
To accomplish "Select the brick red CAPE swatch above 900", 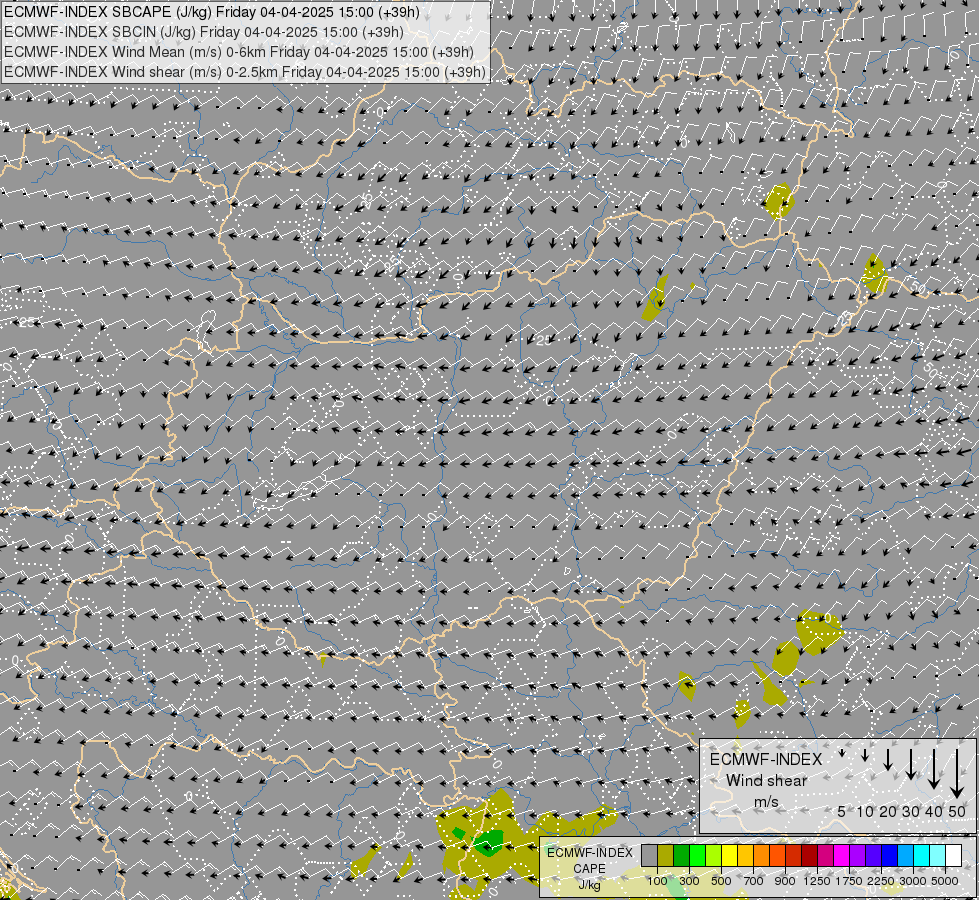I will click(794, 855).
